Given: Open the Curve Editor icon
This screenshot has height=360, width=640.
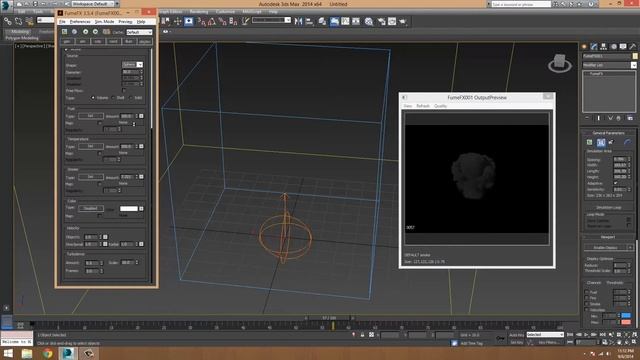Looking at the screenshot, I should tap(345, 21).
